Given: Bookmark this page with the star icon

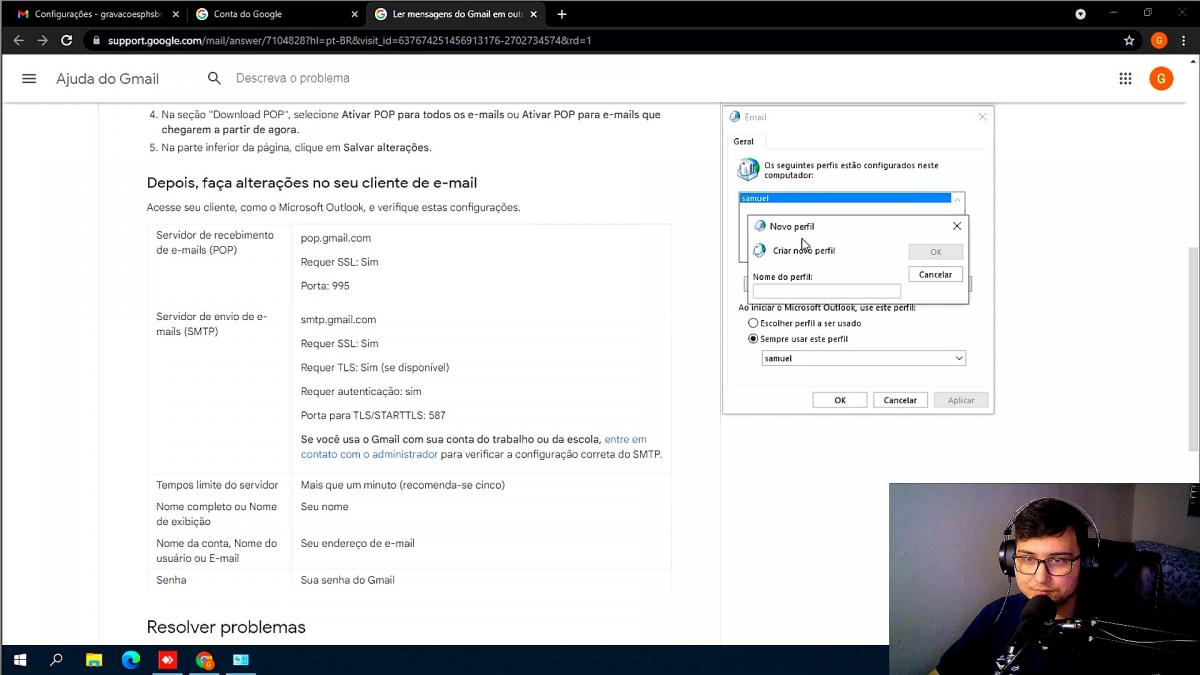Looking at the screenshot, I should (x=1129, y=40).
